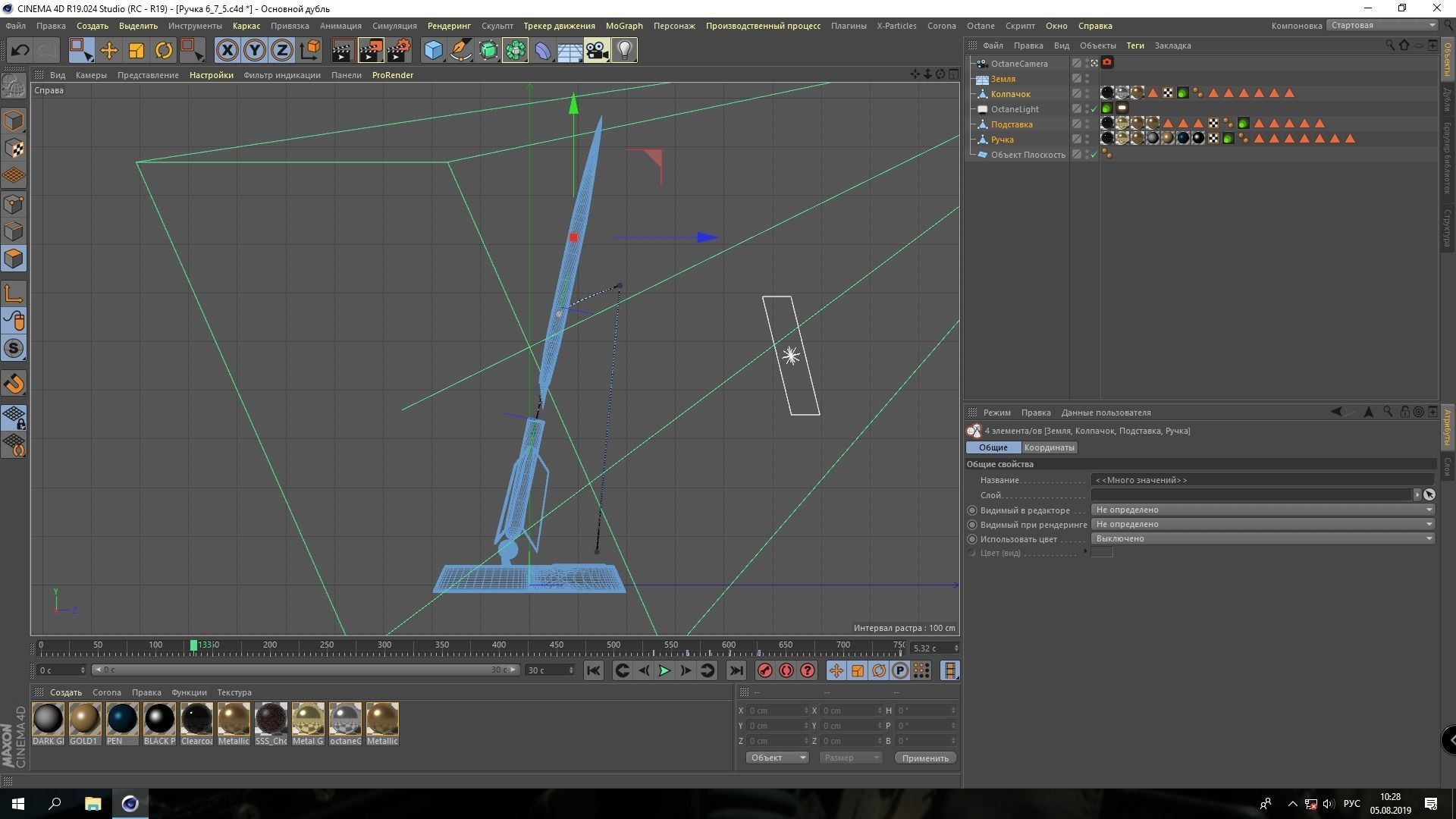
Task: Add a camera object from toolbar
Action: click(x=597, y=51)
